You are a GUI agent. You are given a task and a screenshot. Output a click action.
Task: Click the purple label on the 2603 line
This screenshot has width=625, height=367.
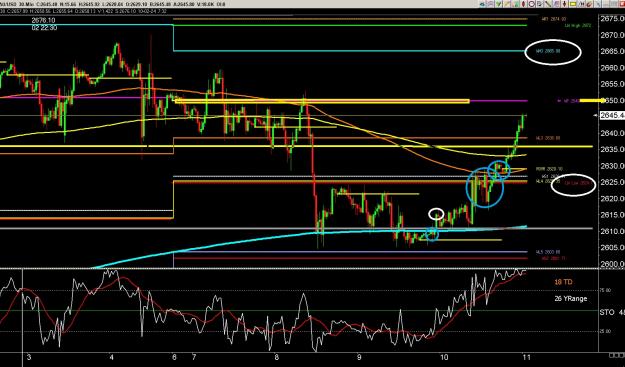548,252
